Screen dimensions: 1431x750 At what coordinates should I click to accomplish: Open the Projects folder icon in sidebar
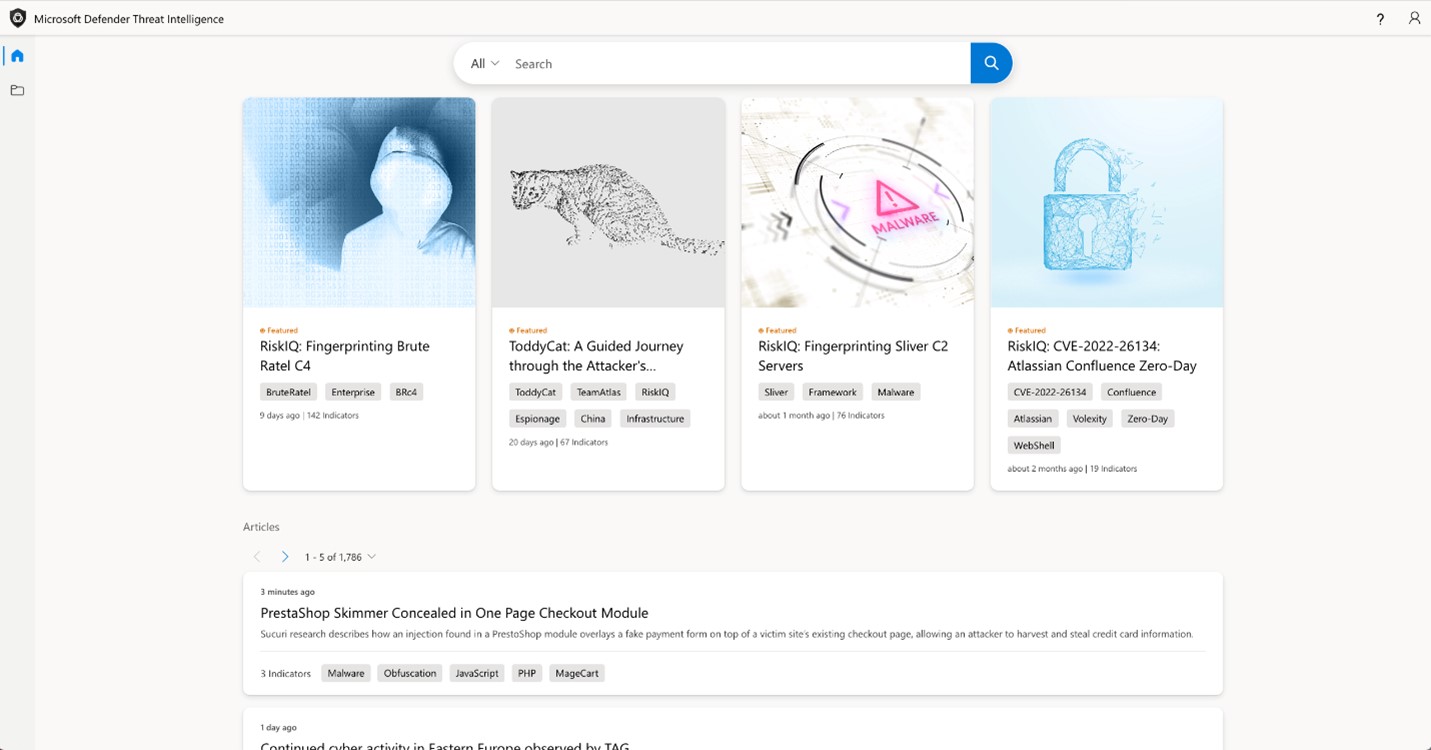point(16,90)
